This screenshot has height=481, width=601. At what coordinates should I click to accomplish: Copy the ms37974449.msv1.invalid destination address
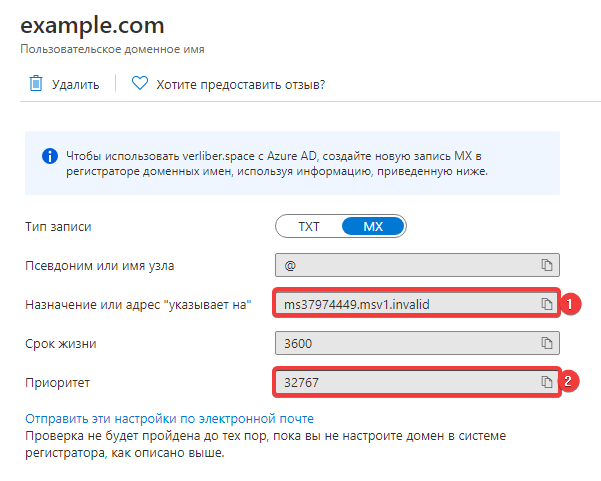point(547,304)
